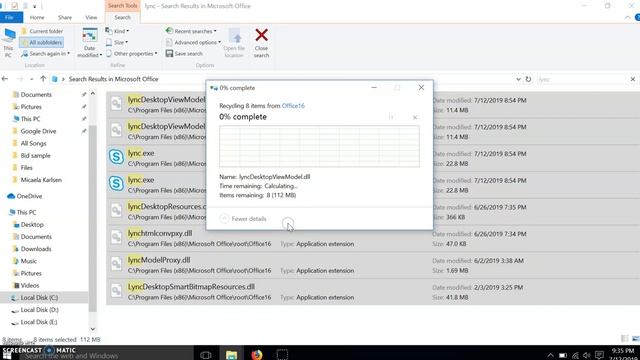Click the recycling progress graph
Screen dimensions: 640x360
point(319,146)
